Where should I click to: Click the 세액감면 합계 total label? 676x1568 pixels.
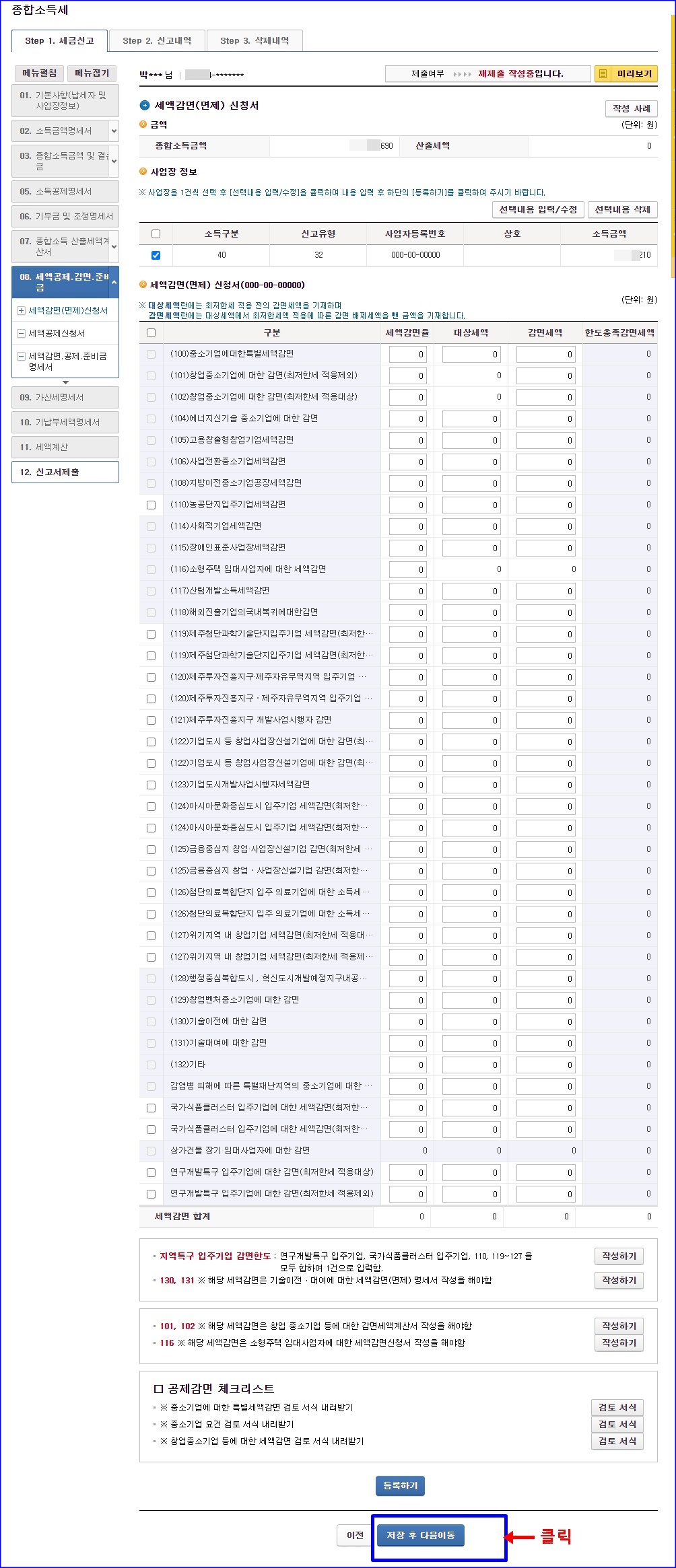click(x=182, y=1217)
